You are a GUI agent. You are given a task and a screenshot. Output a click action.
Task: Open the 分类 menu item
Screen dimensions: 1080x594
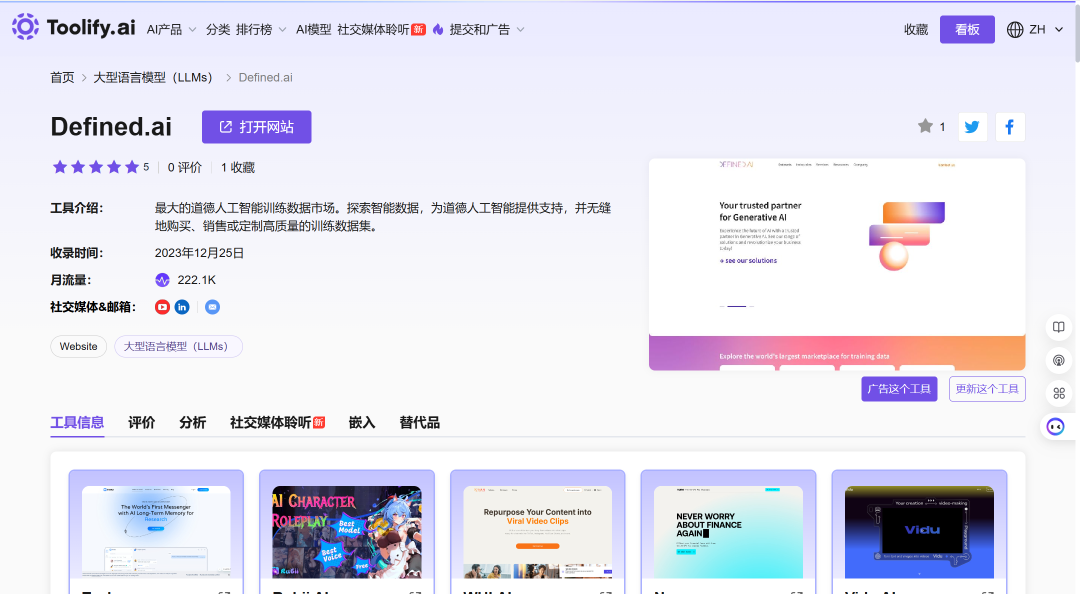[218, 30]
